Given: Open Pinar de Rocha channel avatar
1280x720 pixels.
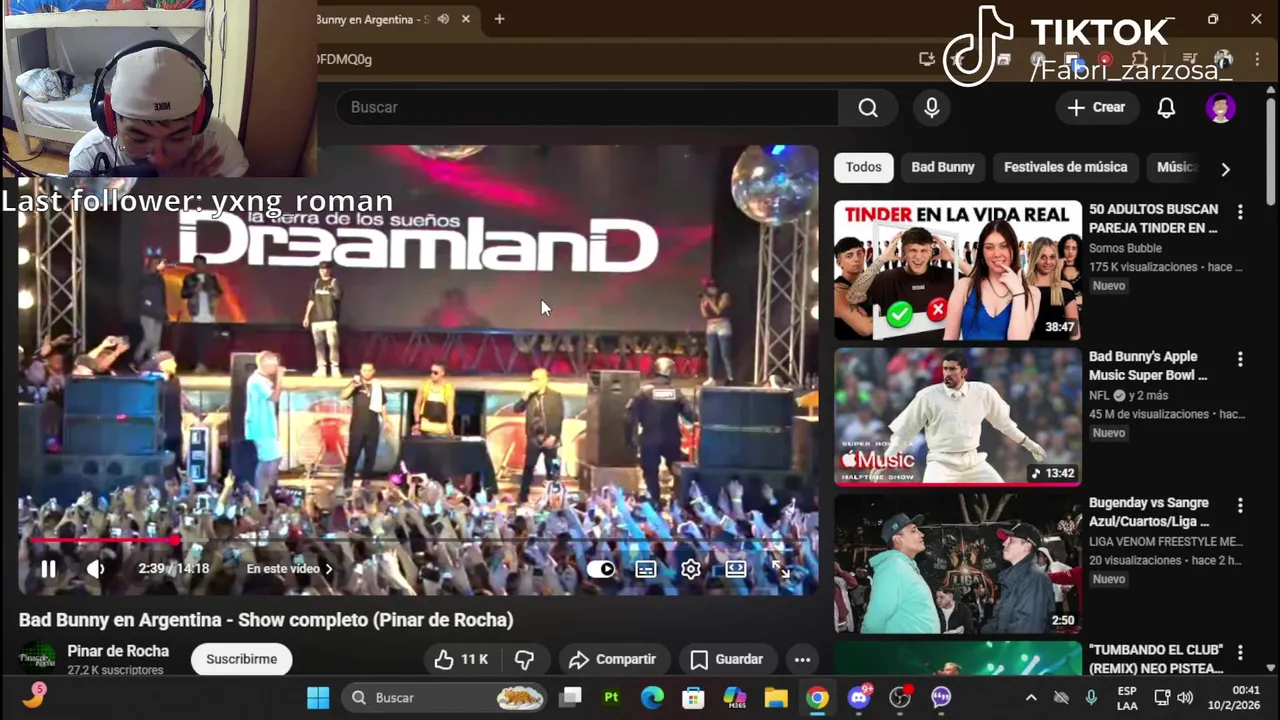Looking at the screenshot, I should point(38,658).
